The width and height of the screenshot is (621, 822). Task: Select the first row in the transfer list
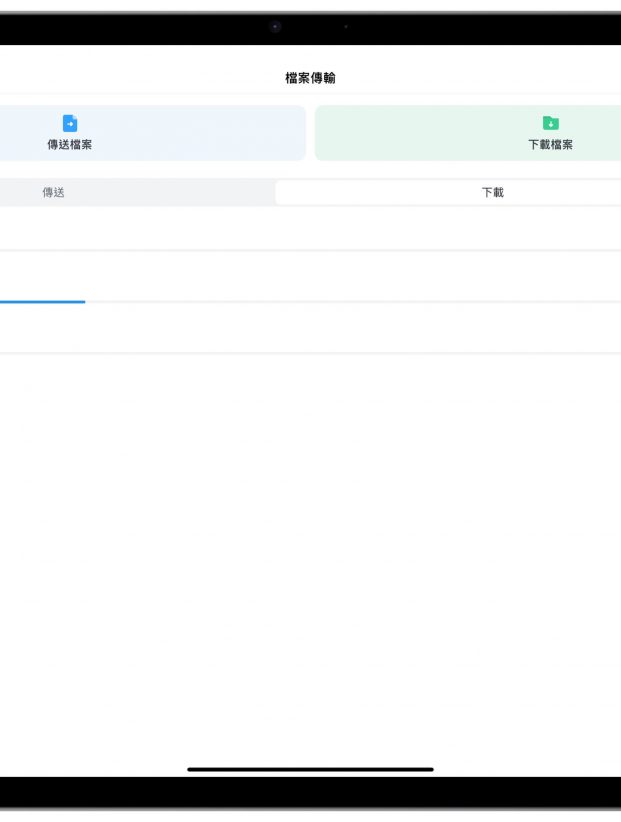[310, 228]
